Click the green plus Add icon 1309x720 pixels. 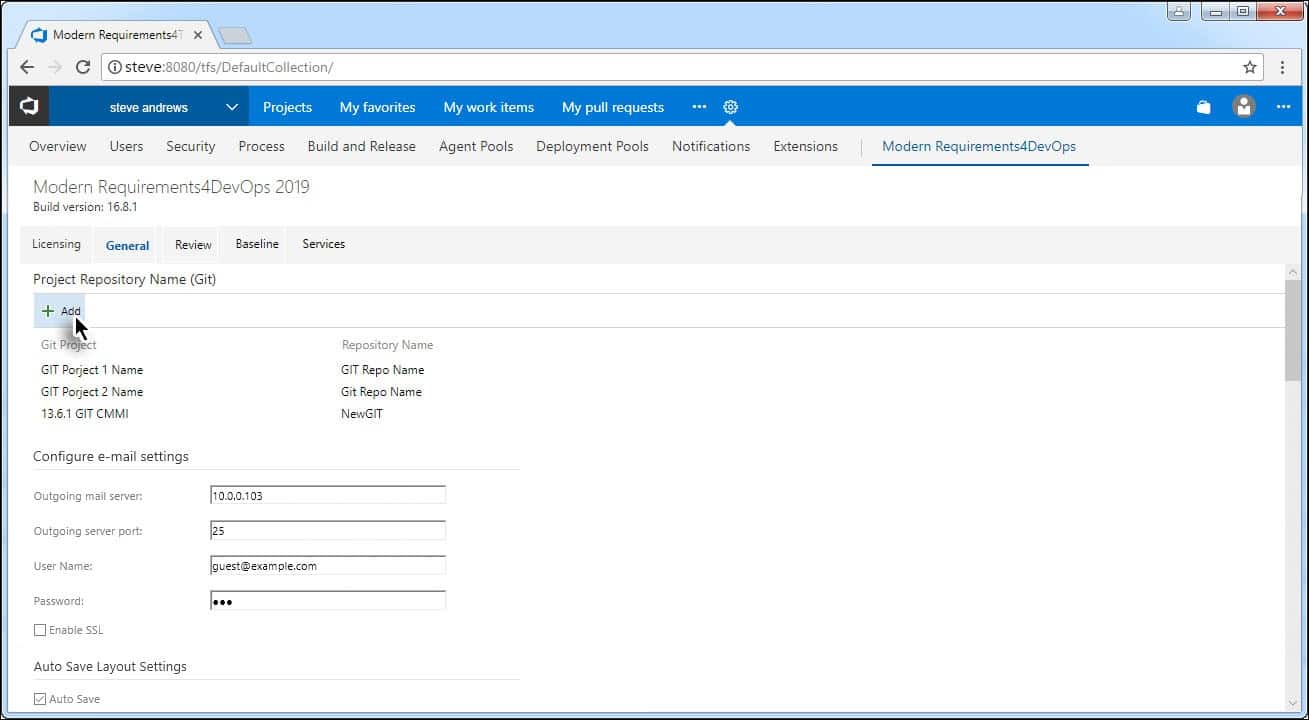(x=48, y=311)
